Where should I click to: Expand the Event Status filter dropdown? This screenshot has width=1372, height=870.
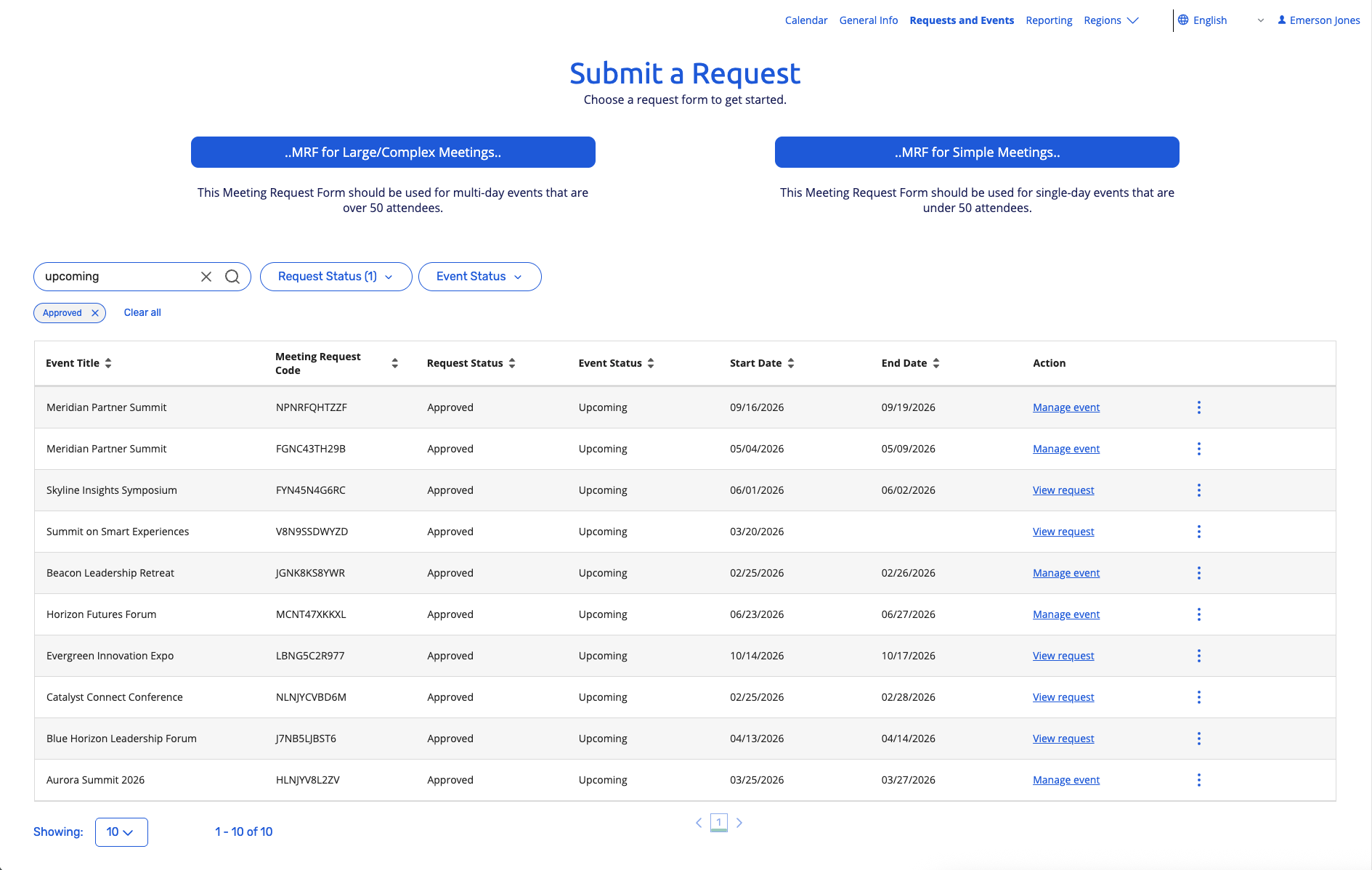pos(479,277)
